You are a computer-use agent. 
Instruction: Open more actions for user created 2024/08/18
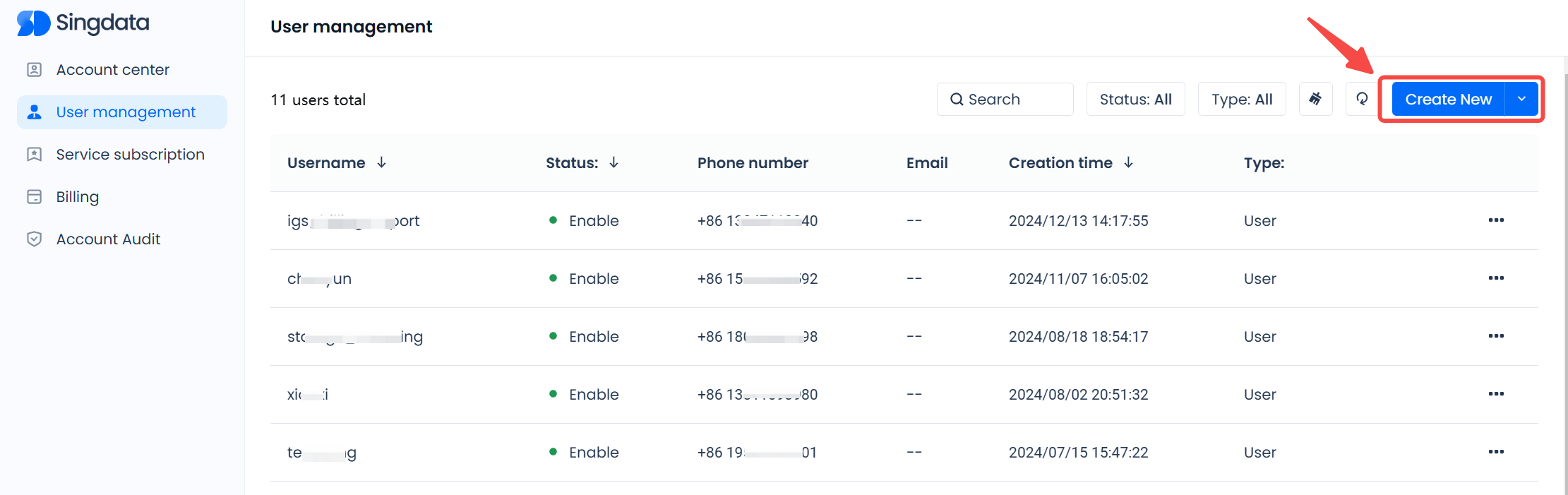1495,336
